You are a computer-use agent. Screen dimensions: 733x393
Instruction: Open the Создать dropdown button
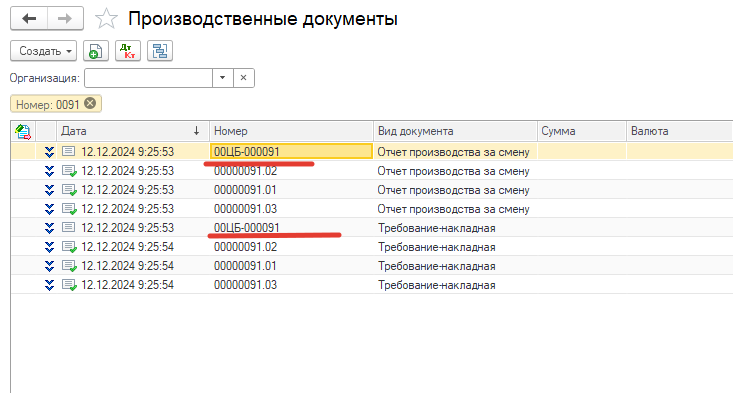43,51
